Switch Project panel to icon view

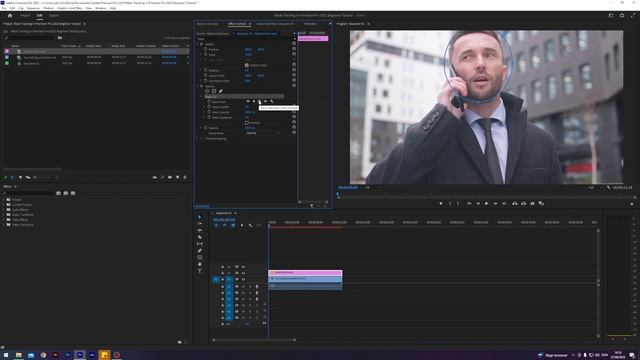tap(20, 177)
